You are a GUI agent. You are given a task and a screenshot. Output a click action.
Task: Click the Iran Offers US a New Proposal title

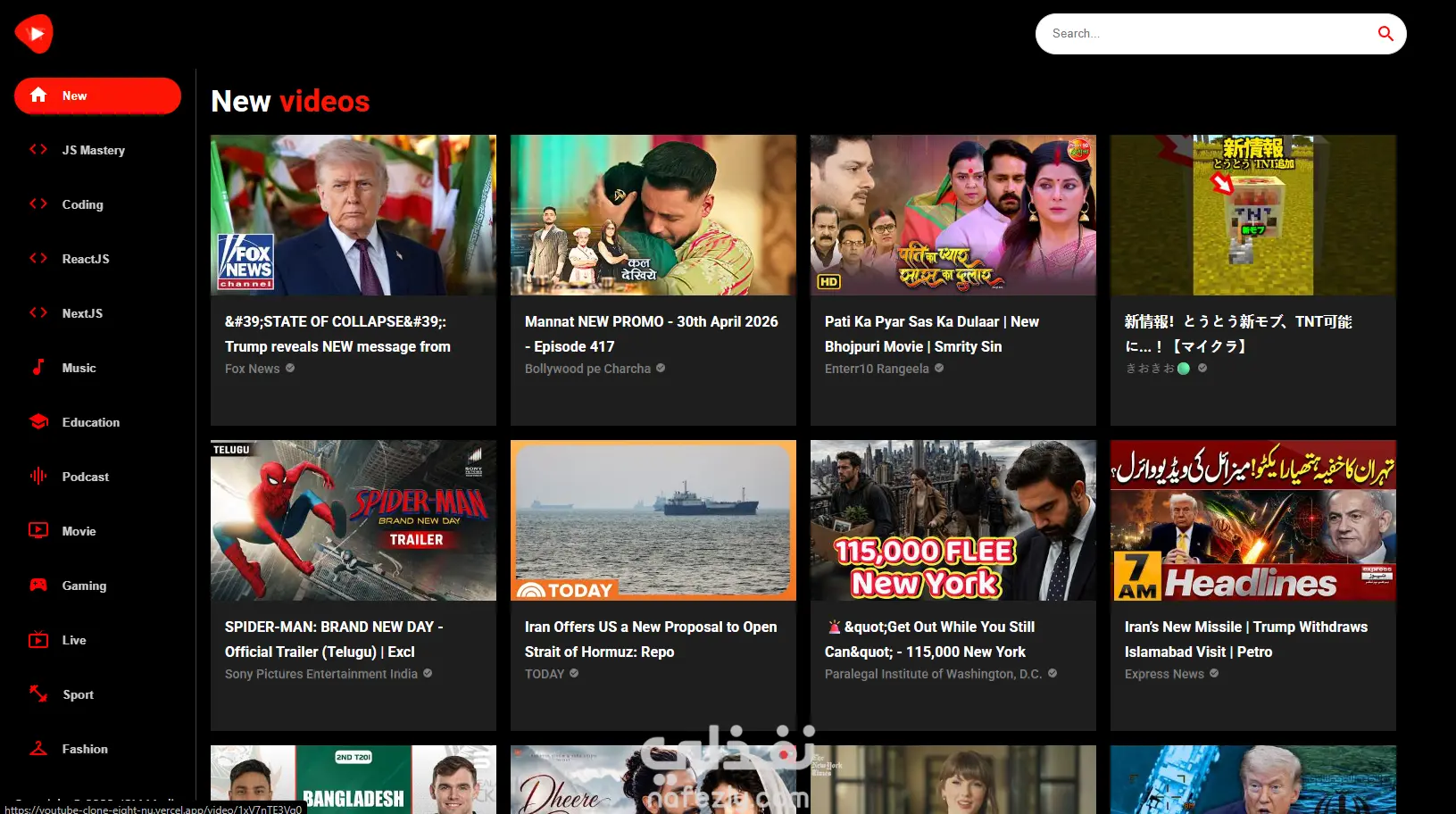pos(651,639)
